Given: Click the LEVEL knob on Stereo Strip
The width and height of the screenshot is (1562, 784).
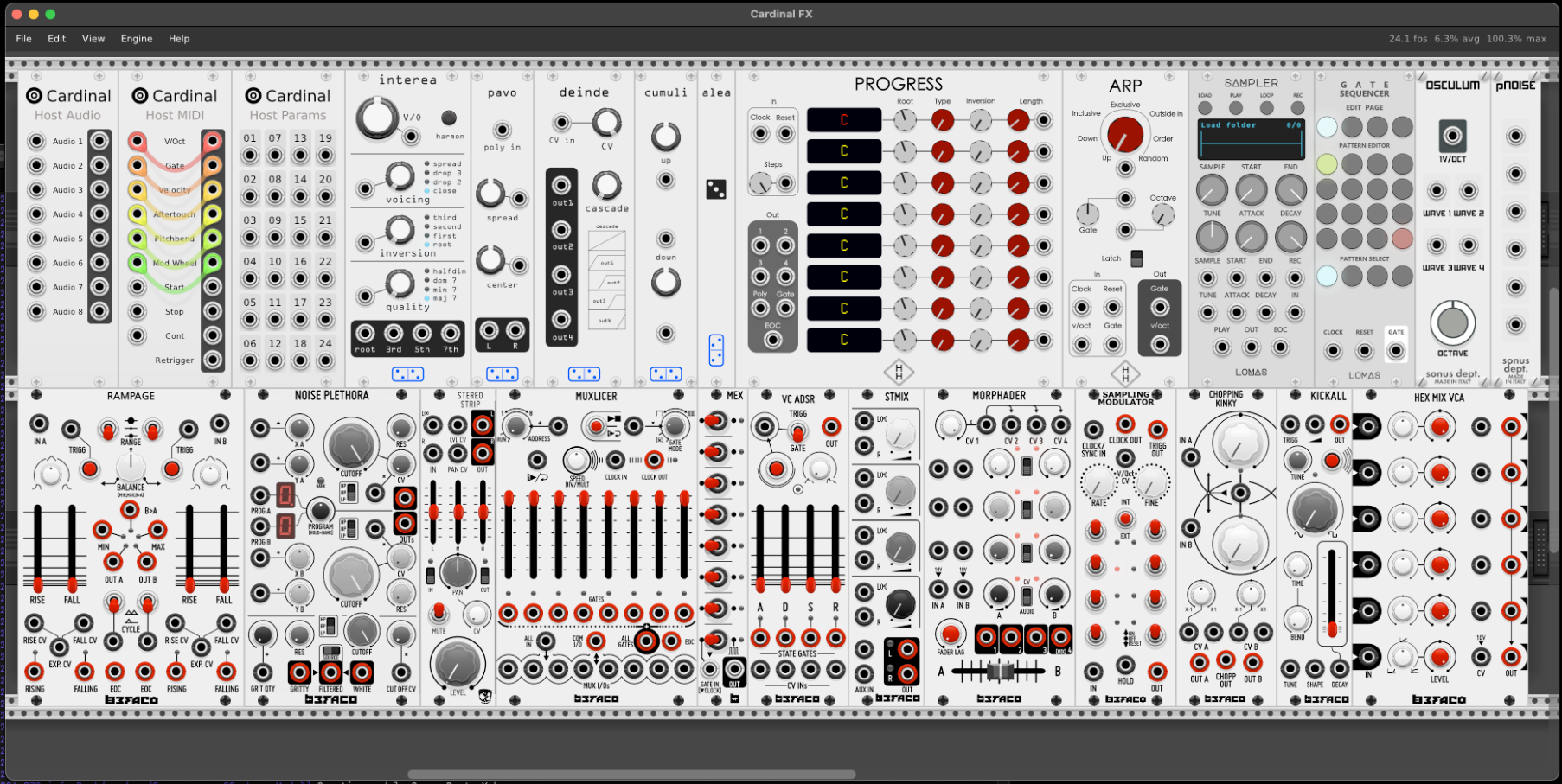Looking at the screenshot, I should coord(458,665).
